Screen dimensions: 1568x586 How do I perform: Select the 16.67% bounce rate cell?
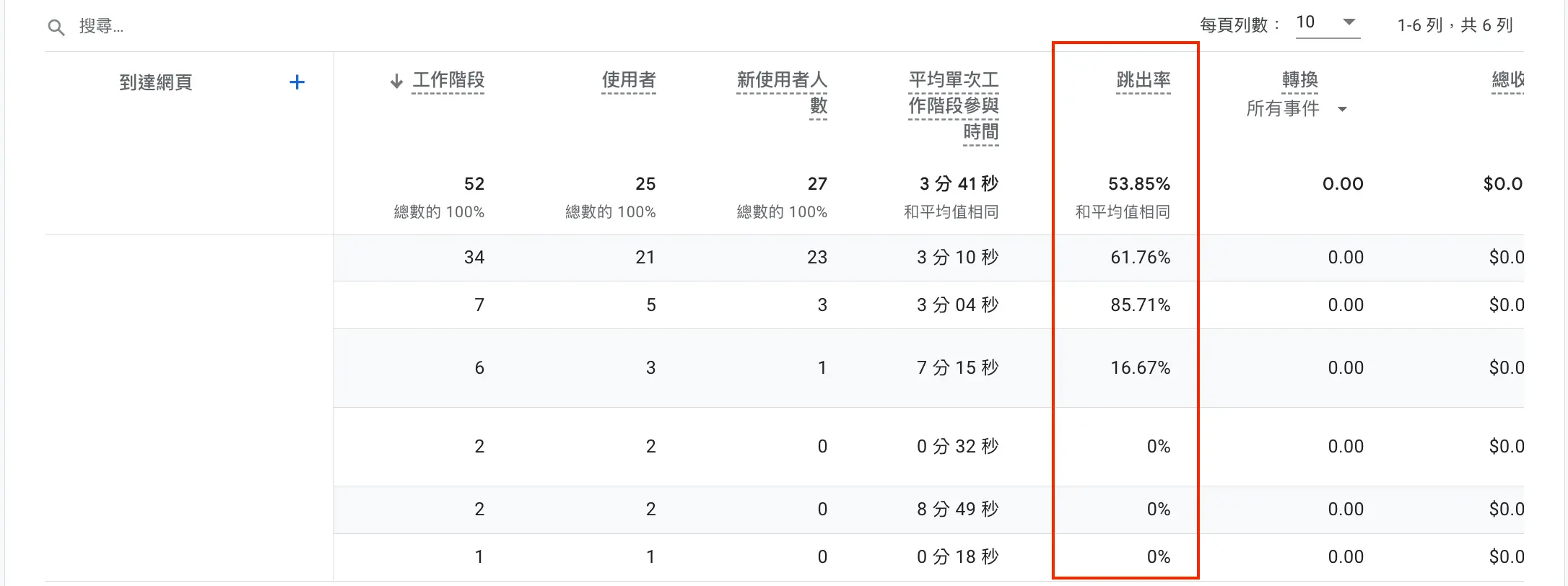point(1141,368)
